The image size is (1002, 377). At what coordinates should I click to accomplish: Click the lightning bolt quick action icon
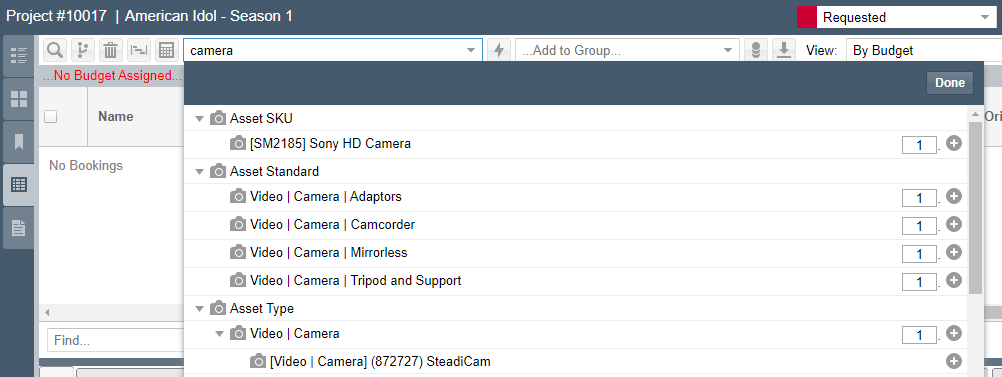499,50
